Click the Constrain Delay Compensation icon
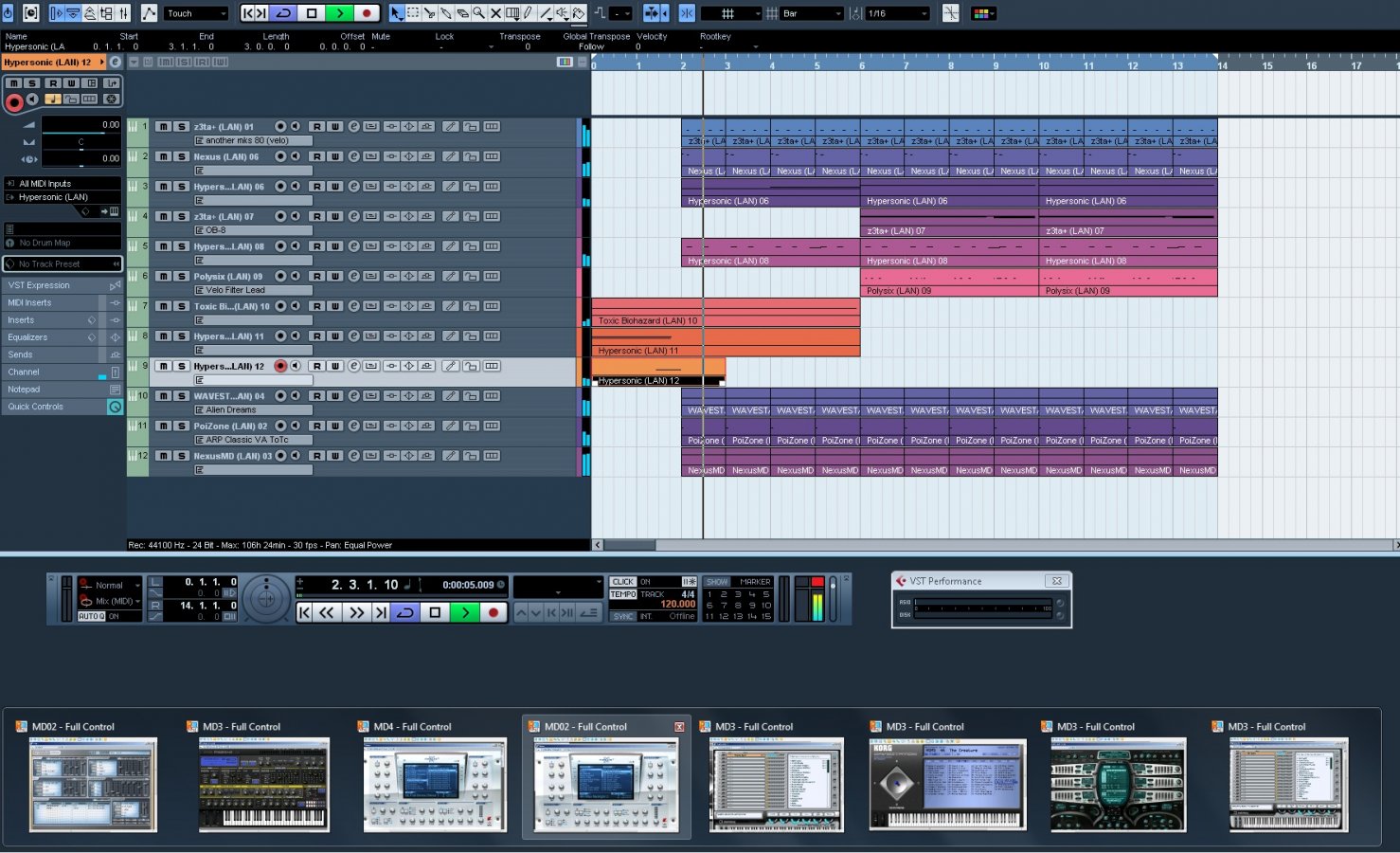 click(31, 13)
